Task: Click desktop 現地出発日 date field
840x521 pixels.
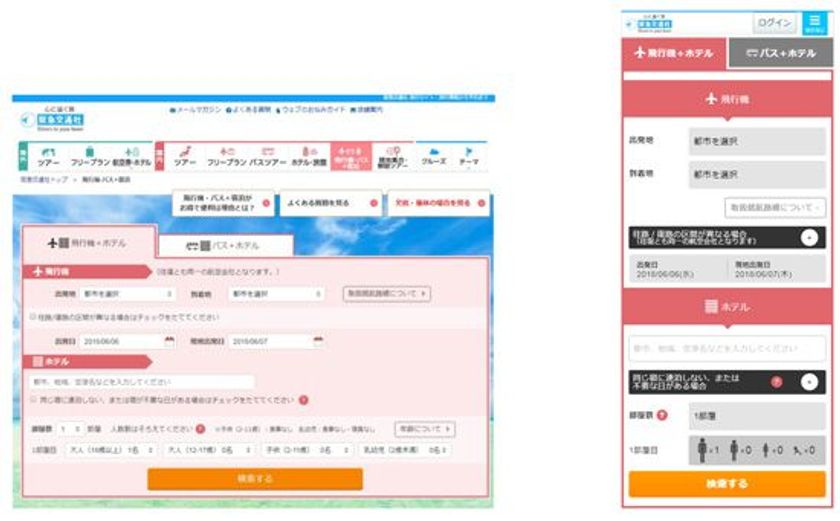Action: [x=269, y=341]
